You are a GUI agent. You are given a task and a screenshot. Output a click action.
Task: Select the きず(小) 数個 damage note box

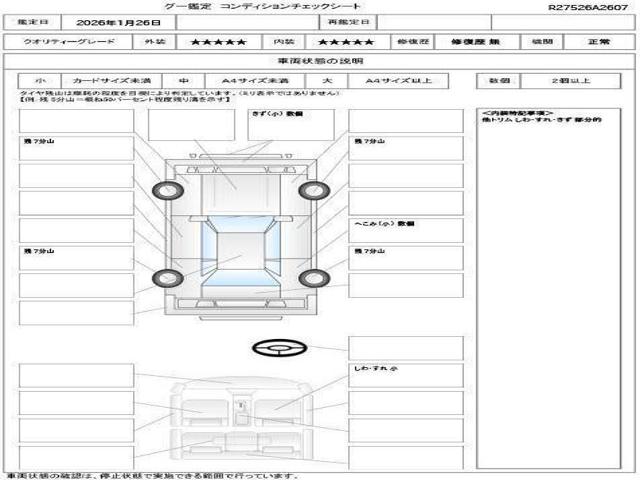point(290,124)
